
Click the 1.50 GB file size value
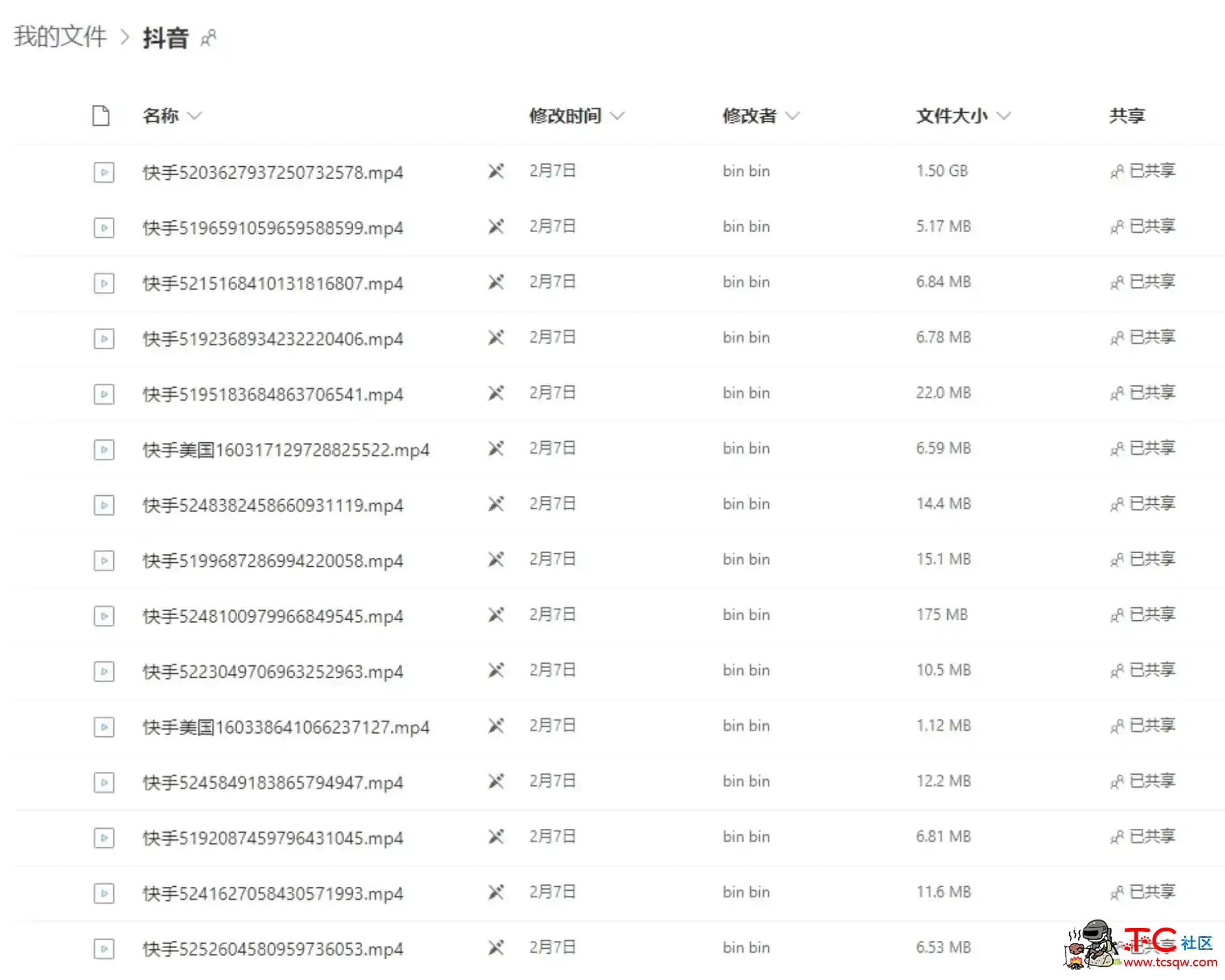942,171
